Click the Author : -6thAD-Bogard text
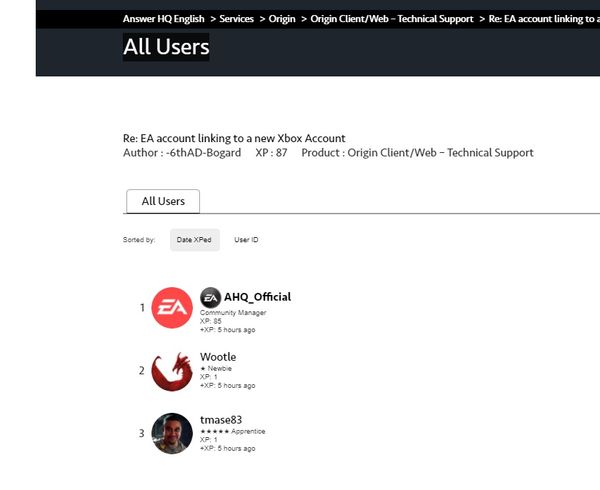 182,153
